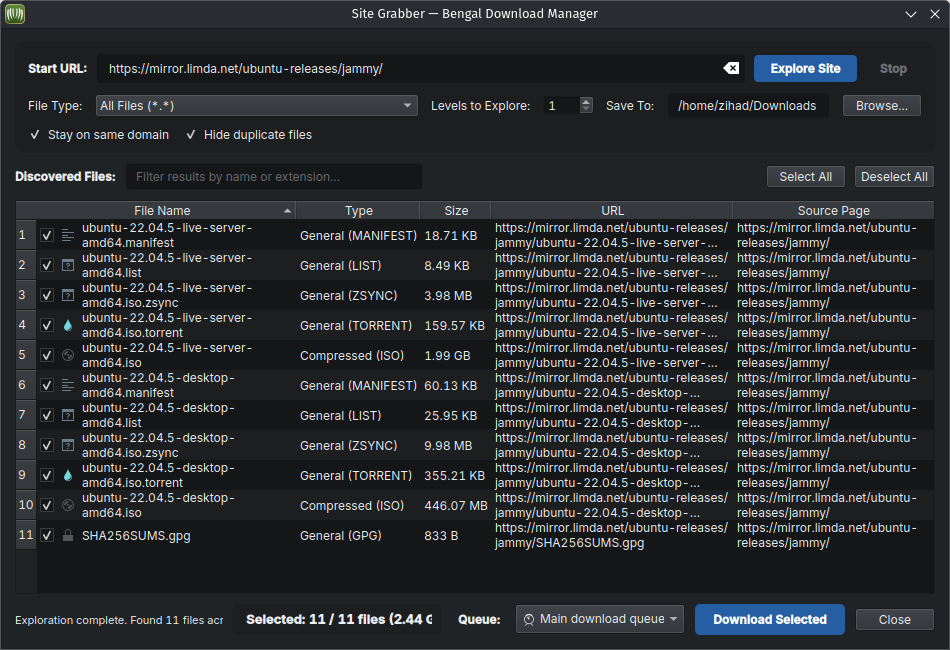Select the row 2 header number
The width and height of the screenshot is (950, 650).
(26, 265)
